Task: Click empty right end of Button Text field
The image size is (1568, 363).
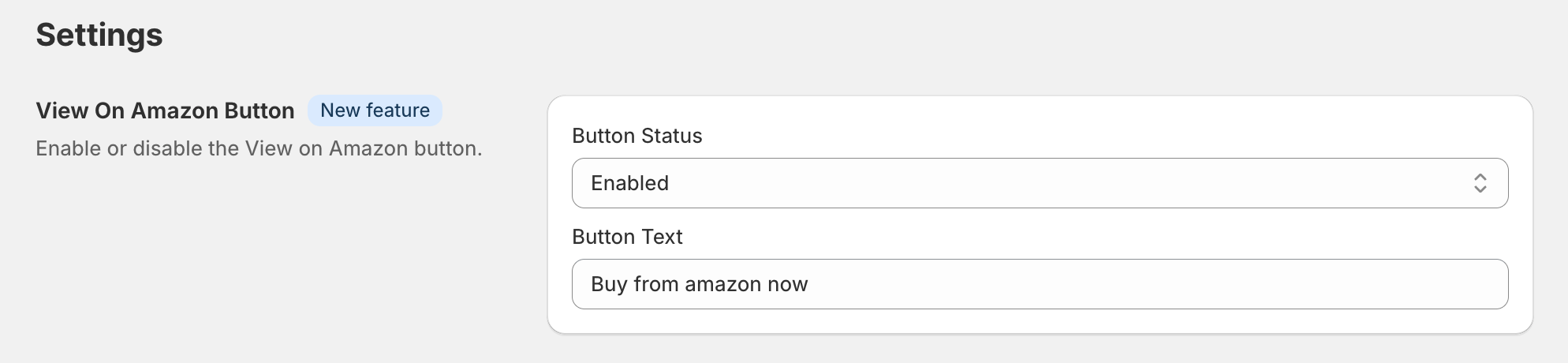Action: (x=1420, y=284)
